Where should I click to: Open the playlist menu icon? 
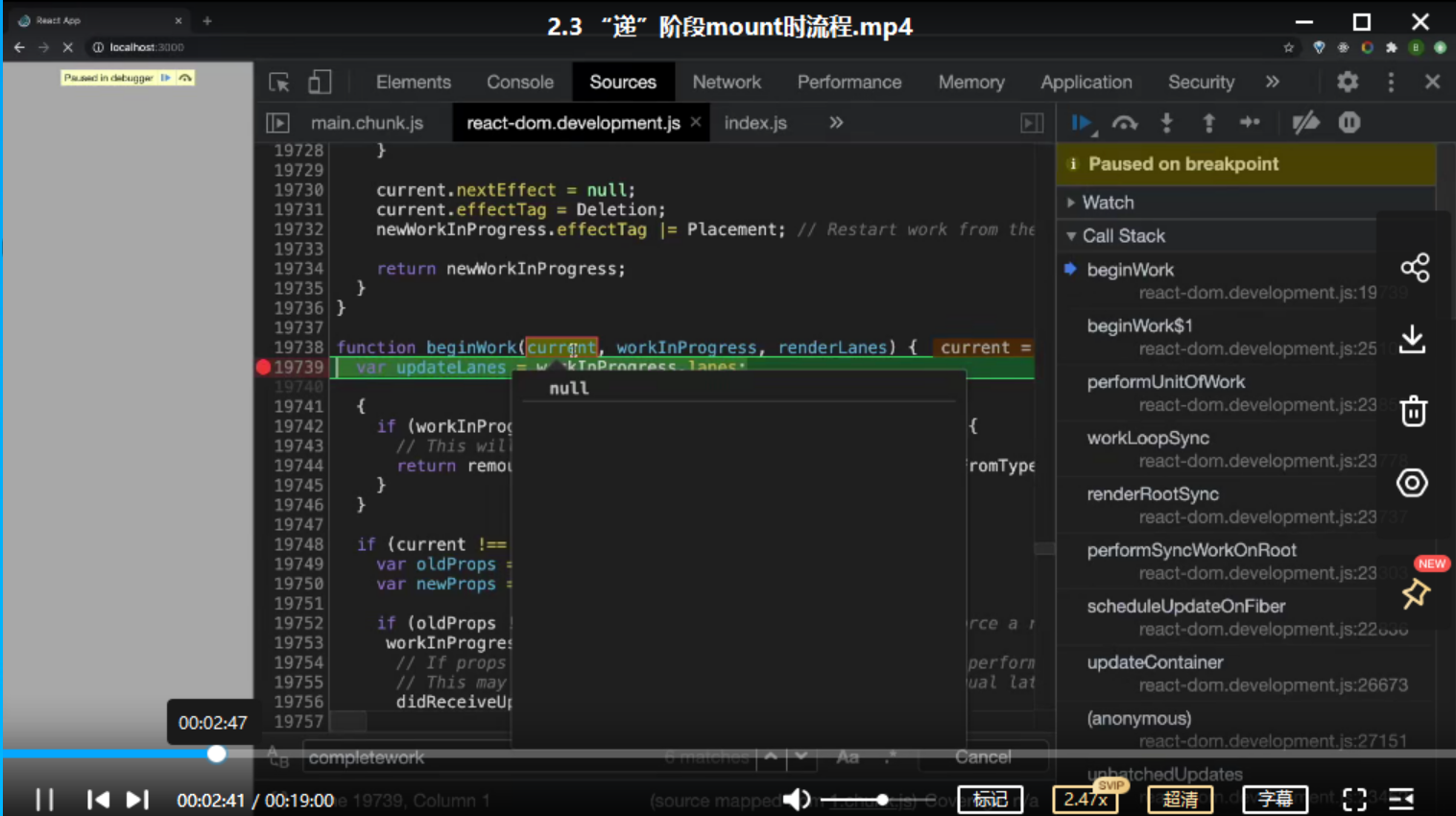tap(1401, 800)
